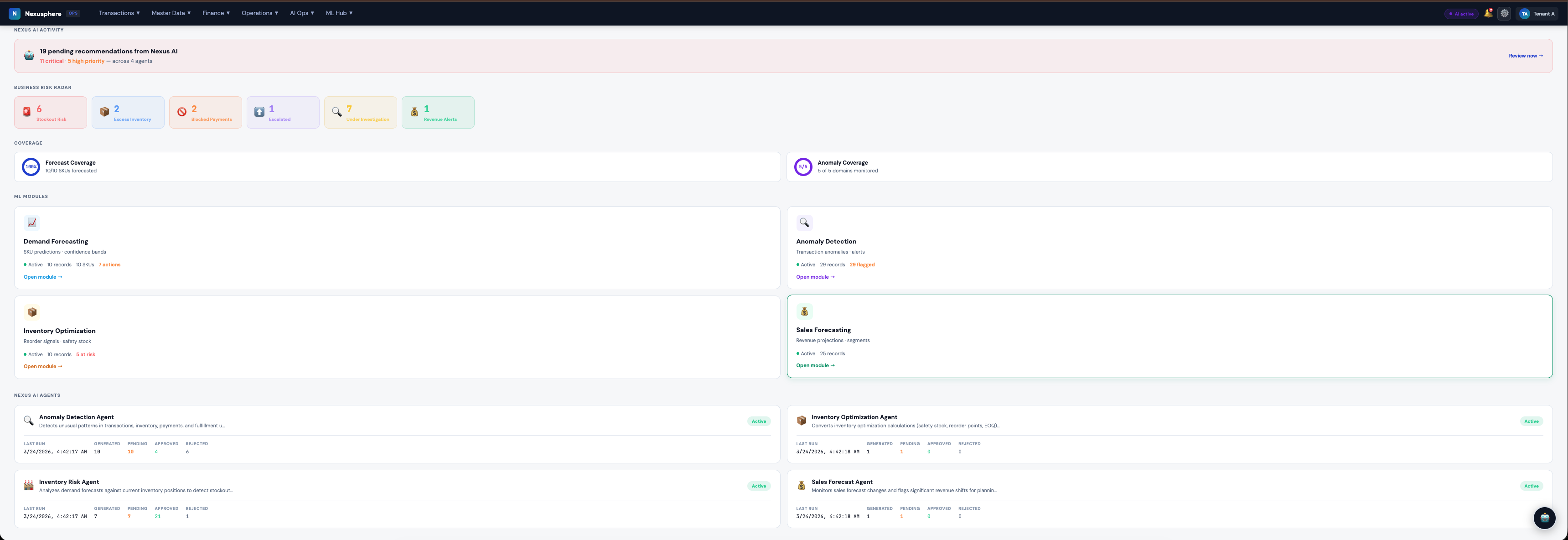This screenshot has width=1568, height=540.
Task: Open the Finance dropdown menu
Action: click(x=216, y=13)
